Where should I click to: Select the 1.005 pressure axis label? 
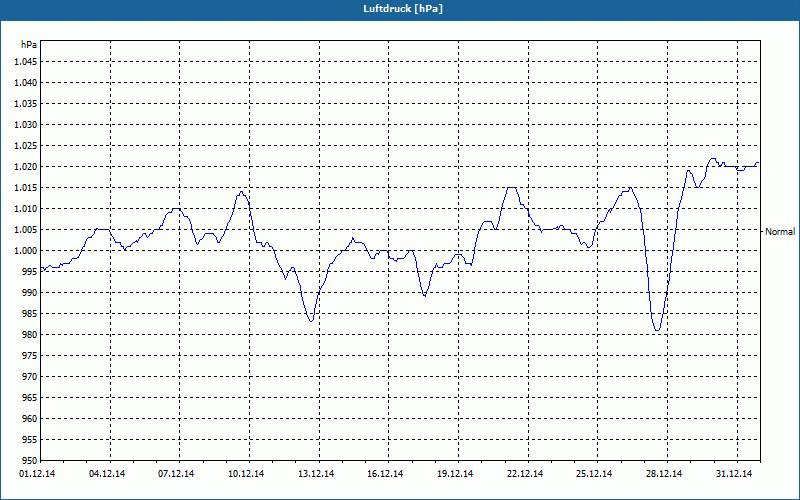click(x=26, y=230)
